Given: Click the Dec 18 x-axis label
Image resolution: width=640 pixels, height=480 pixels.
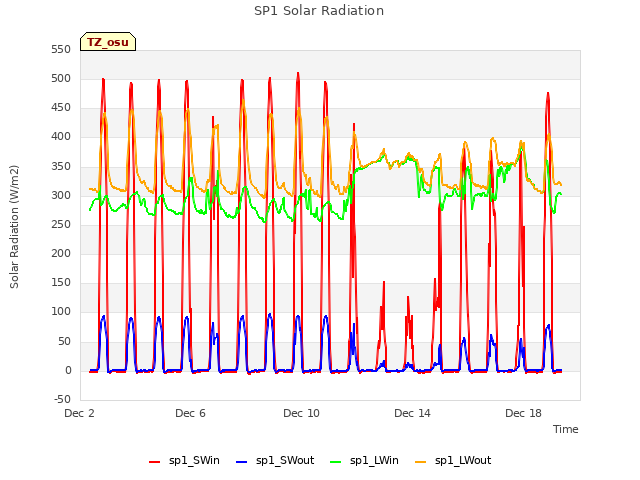Looking at the screenshot, I should [524, 413].
